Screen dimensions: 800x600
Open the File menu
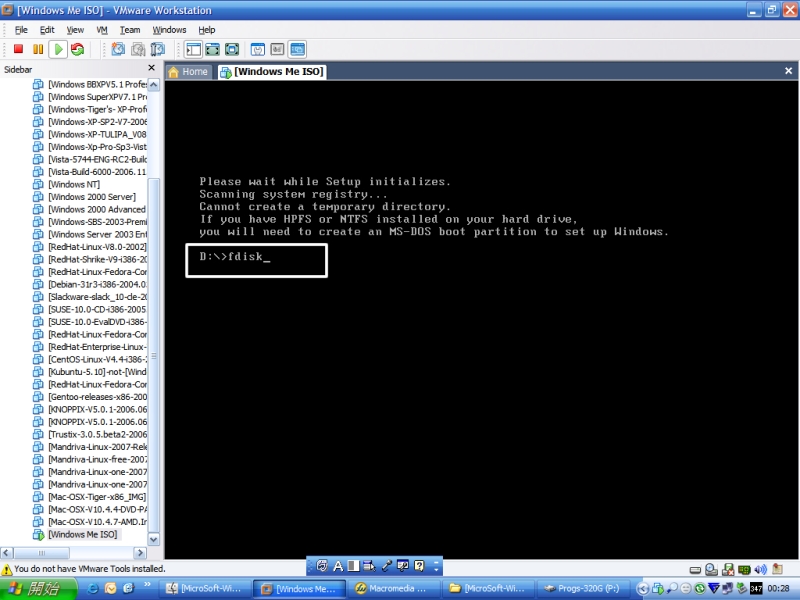(x=21, y=30)
